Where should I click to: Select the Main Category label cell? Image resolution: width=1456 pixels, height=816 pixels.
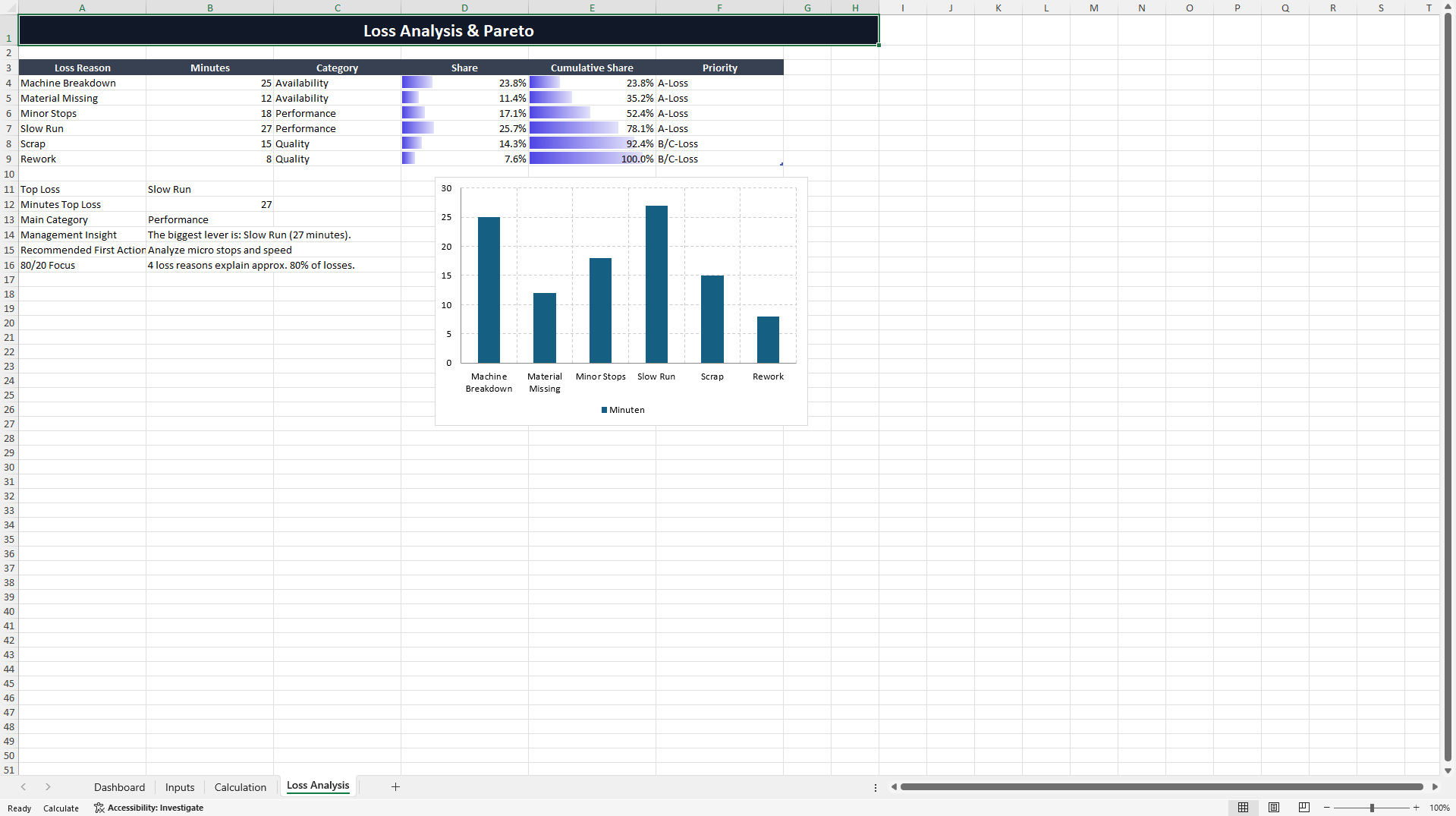click(x=82, y=219)
